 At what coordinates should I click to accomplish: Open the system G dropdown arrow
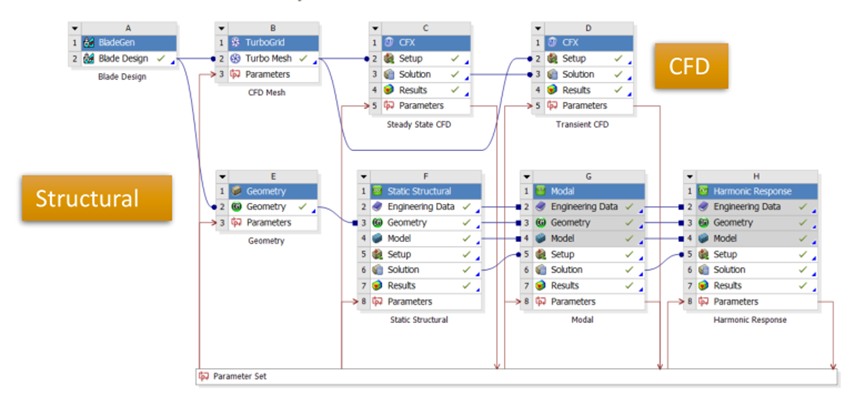tap(527, 177)
